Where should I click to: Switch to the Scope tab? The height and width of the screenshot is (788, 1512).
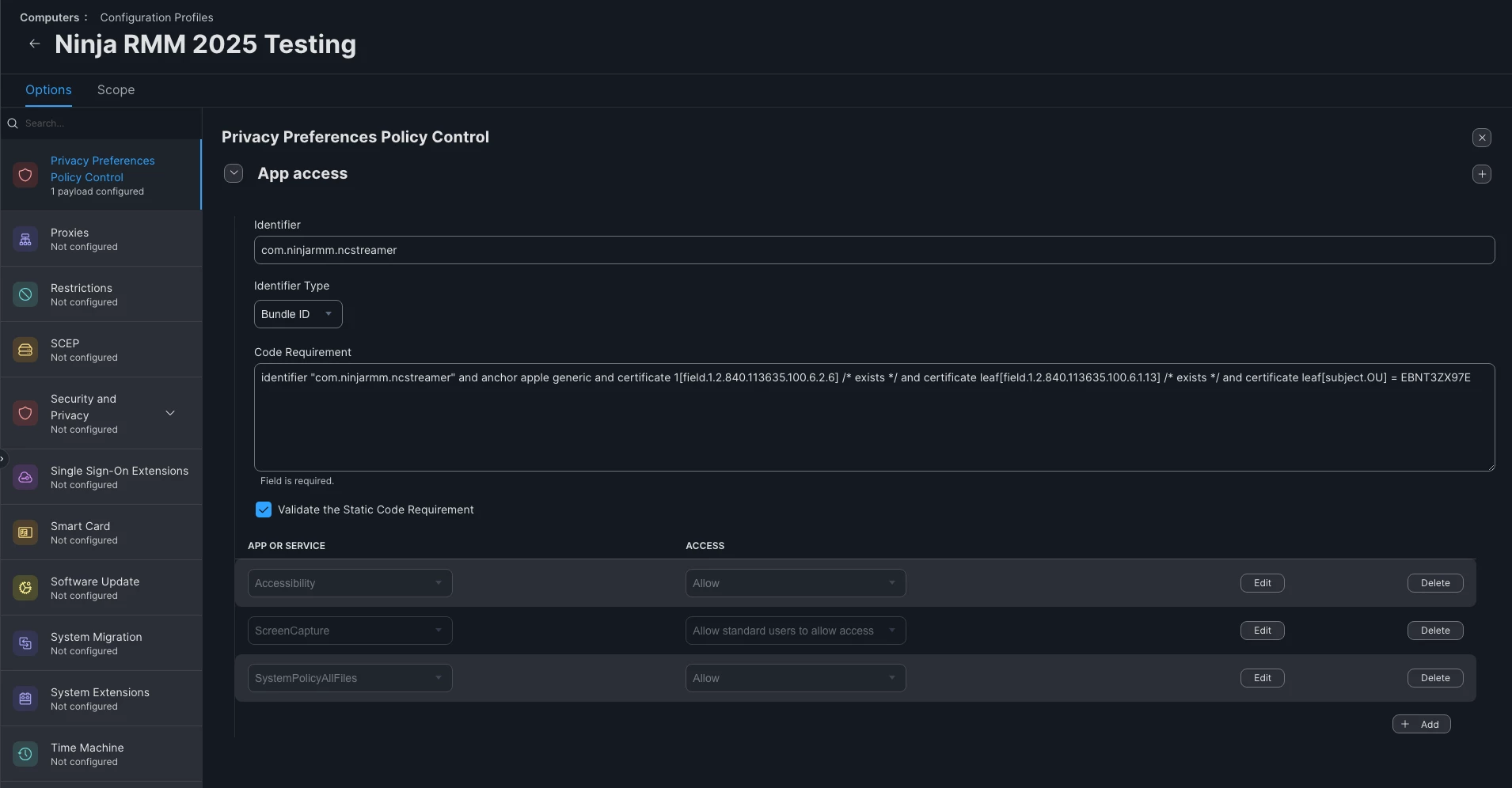[x=116, y=90]
